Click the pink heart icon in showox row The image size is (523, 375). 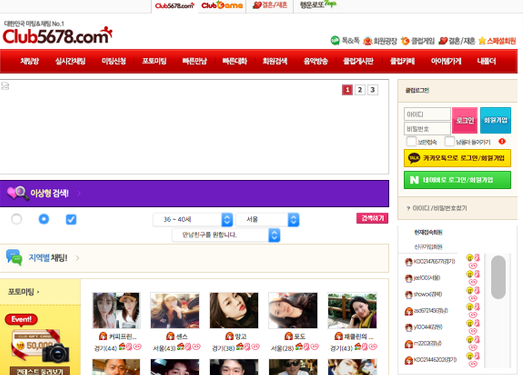(x=473, y=299)
